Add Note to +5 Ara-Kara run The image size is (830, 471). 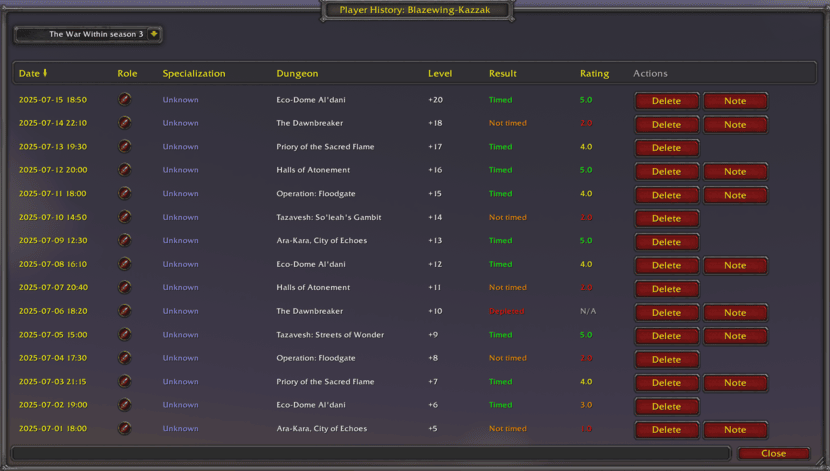[735, 430]
